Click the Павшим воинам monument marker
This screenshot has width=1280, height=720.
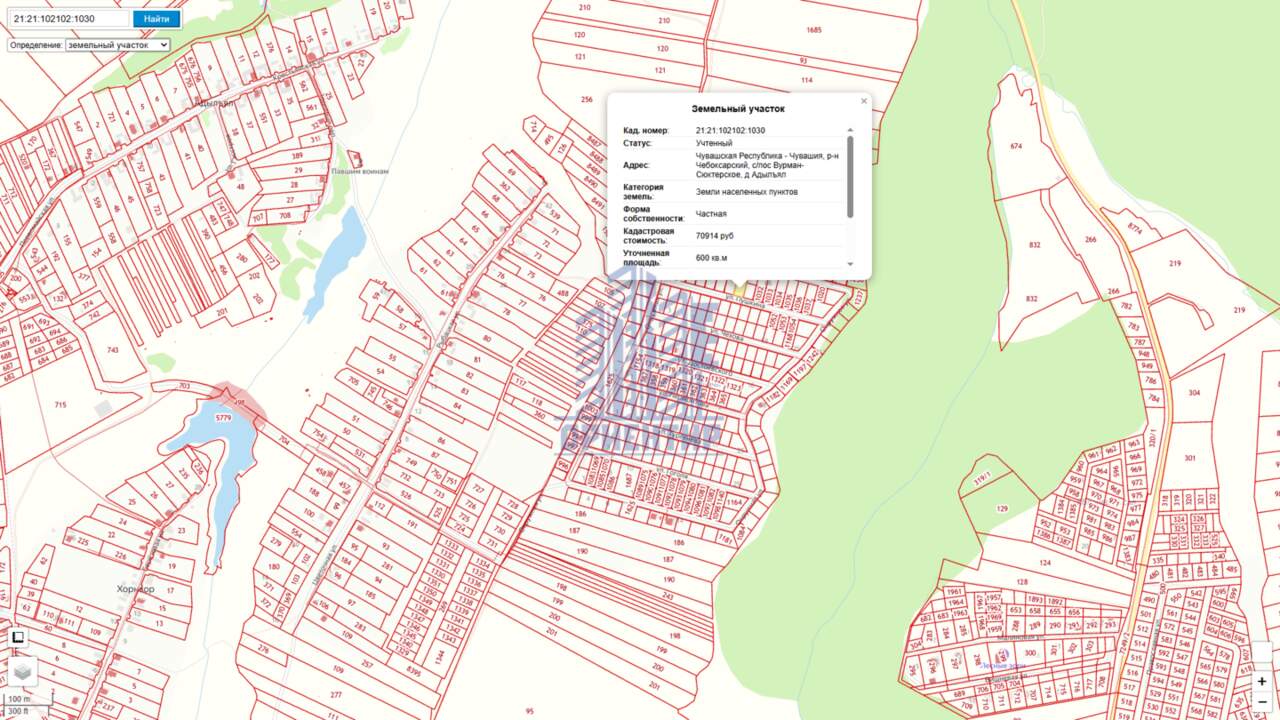click(x=354, y=158)
